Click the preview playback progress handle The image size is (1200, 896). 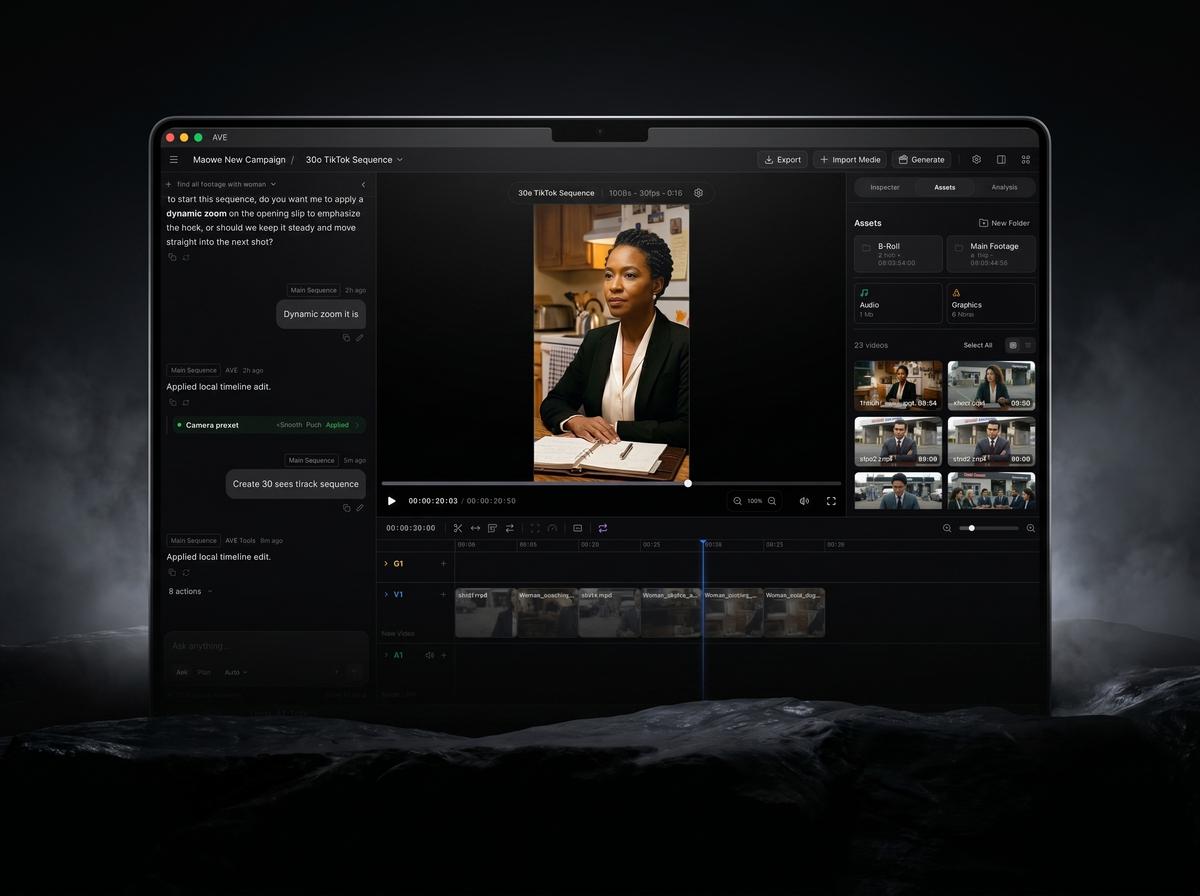[688, 483]
